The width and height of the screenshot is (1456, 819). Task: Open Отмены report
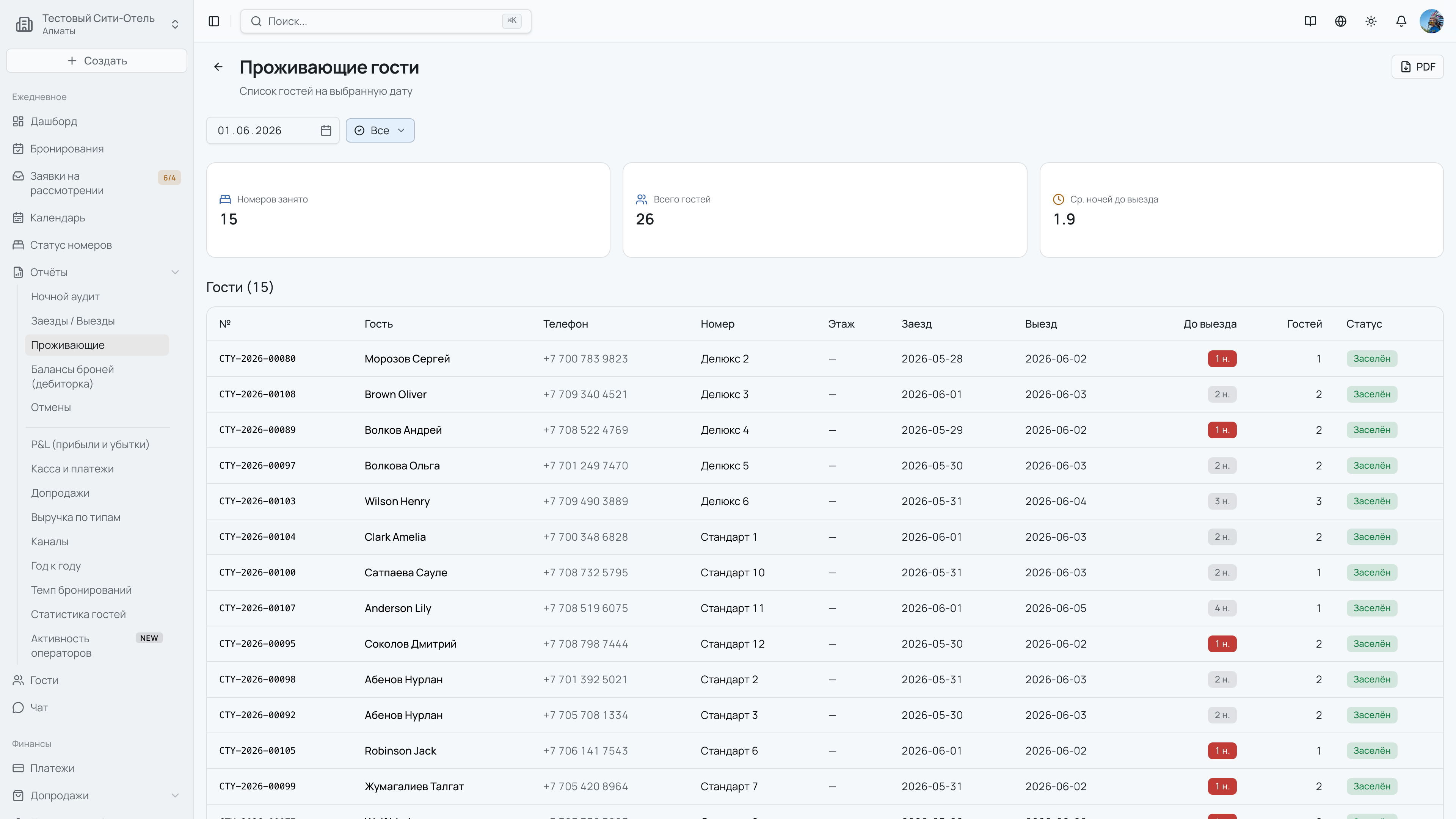pyautogui.click(x=51, y=408)
